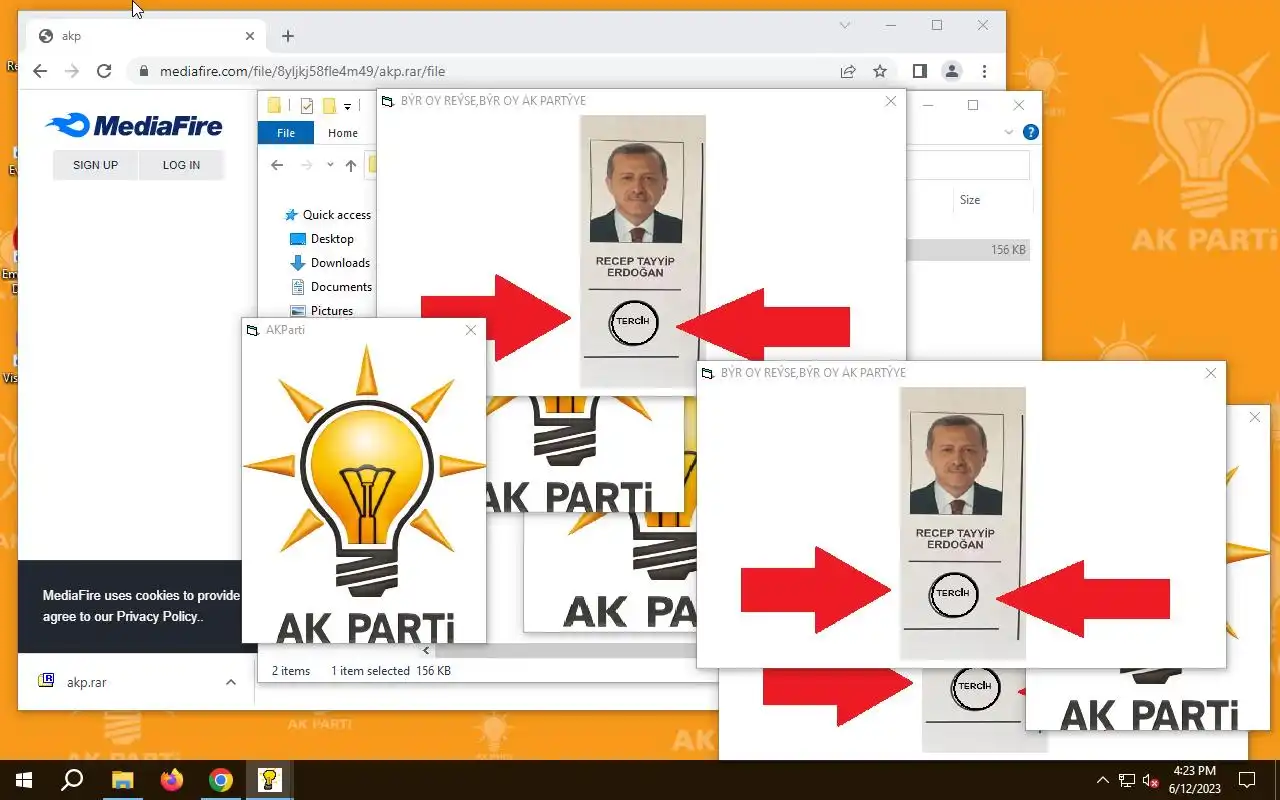The height and width of the screenshot is (800, 1280).
Task: Launch Firefox from taskbar
Action: (x=172, y=780)
